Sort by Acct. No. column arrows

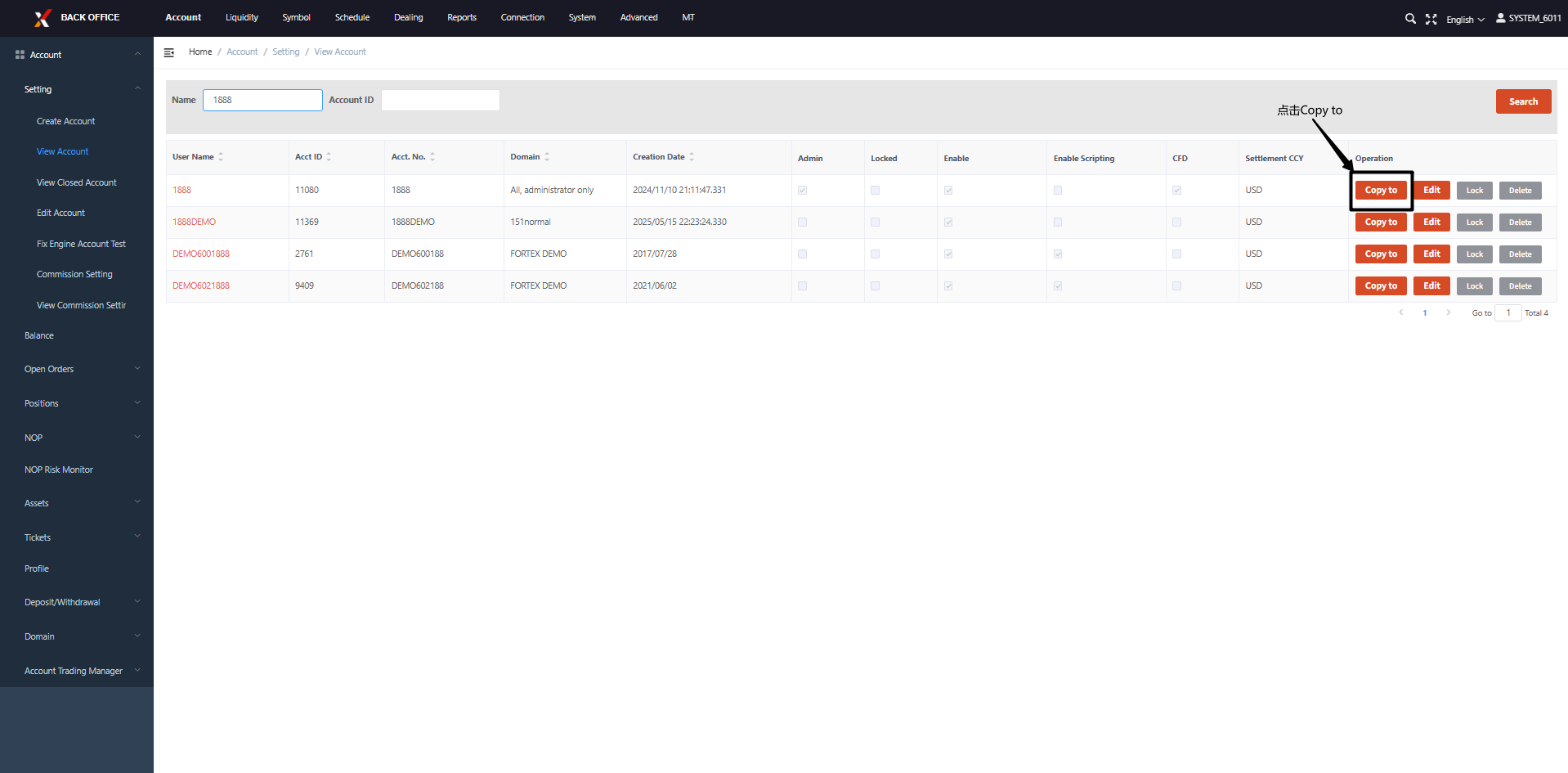click(432, 157)
